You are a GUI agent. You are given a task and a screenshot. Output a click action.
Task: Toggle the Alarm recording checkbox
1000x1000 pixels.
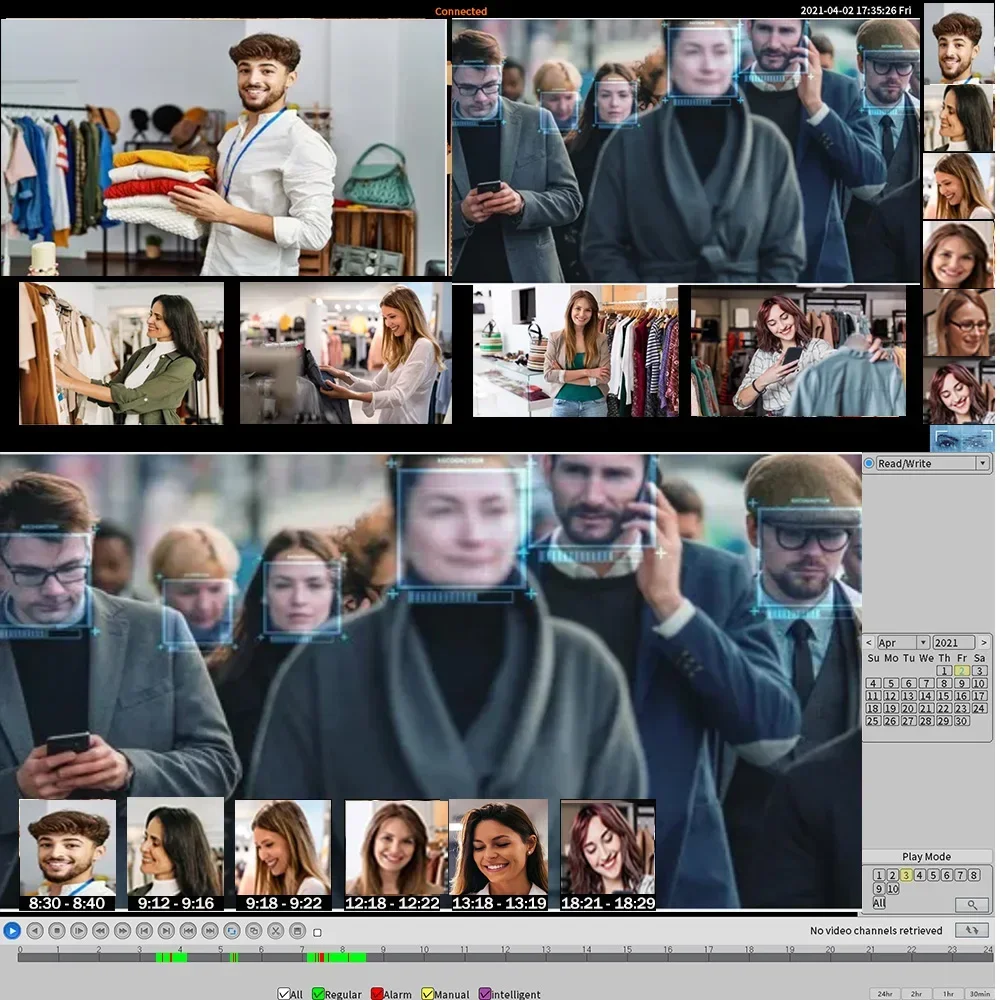click(377, 994)
